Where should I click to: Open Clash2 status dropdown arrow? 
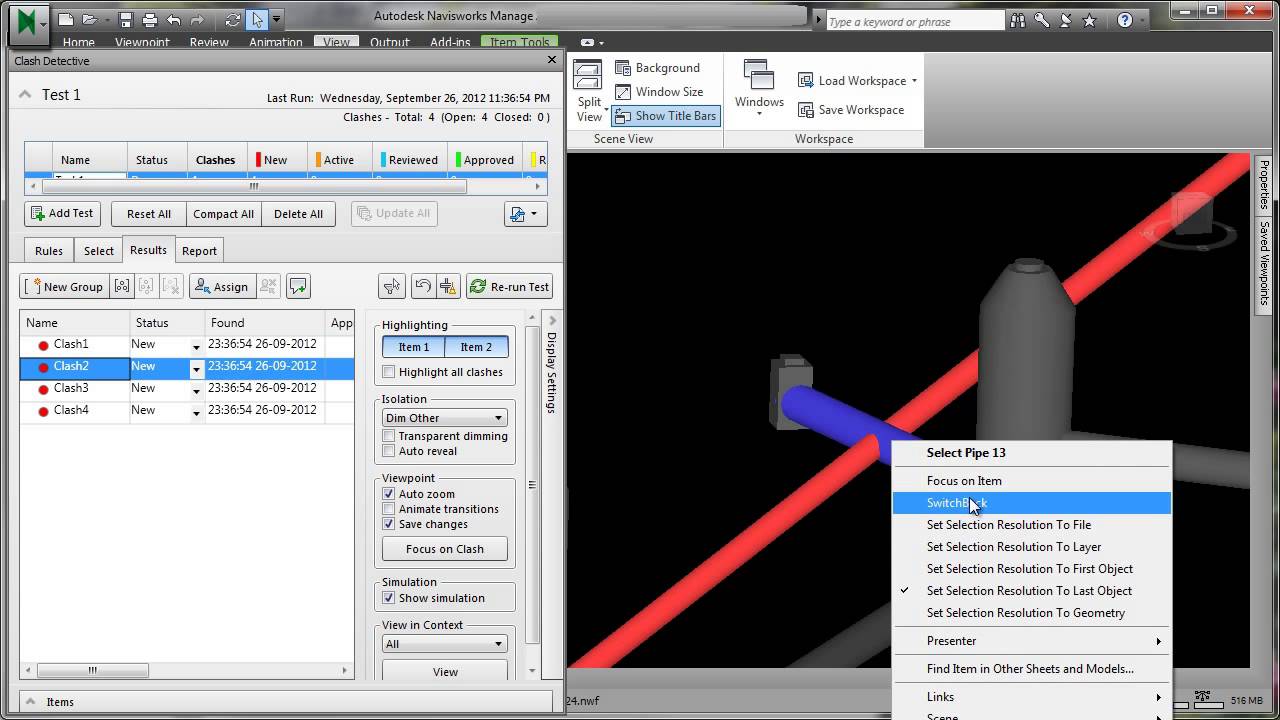pyautogui.click(x=196, y=368)
